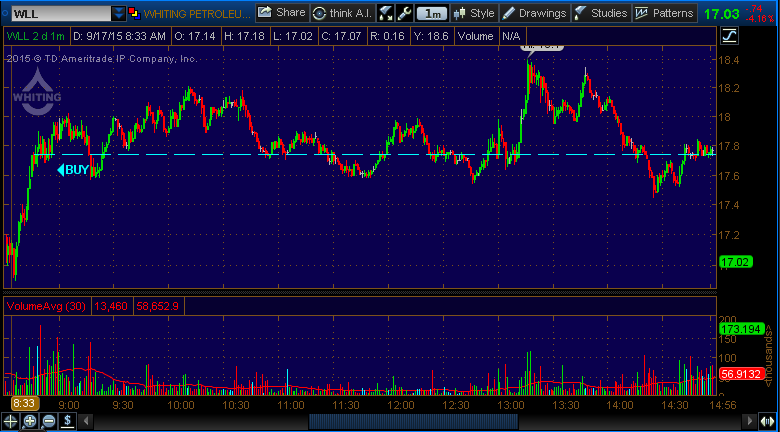Screen dimensions: 780x432
Task: Open the flask Edit Studies icon
Action: 385,13
